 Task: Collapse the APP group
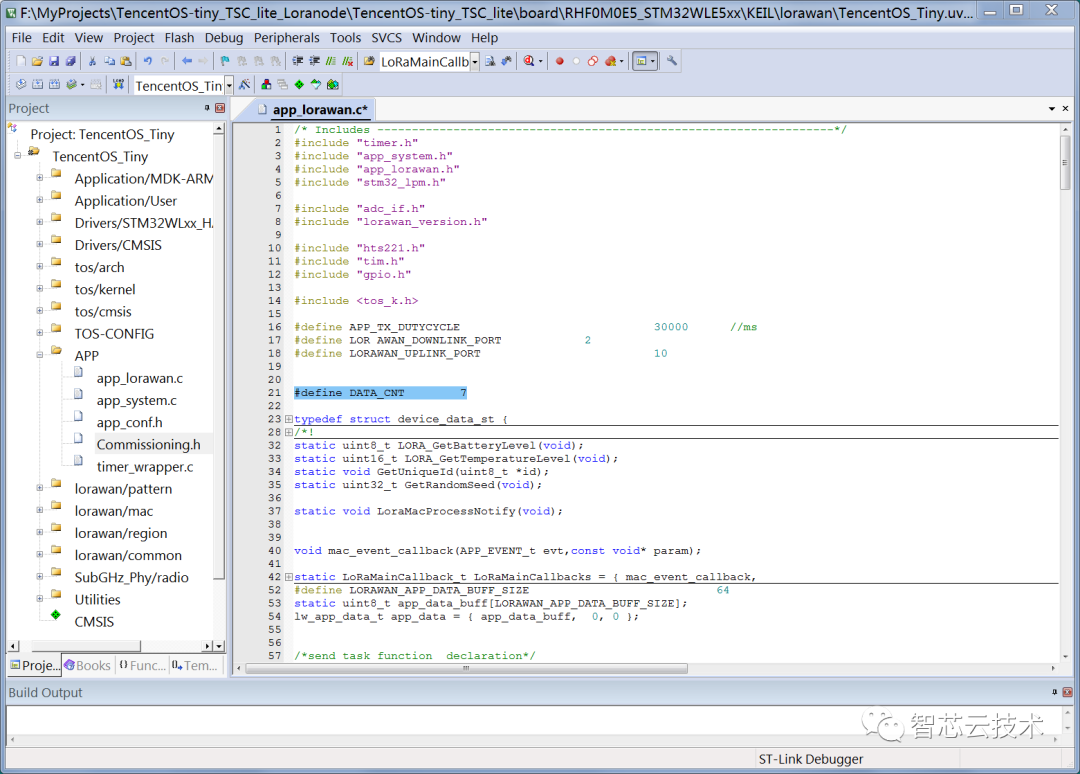tap(39, 355)
